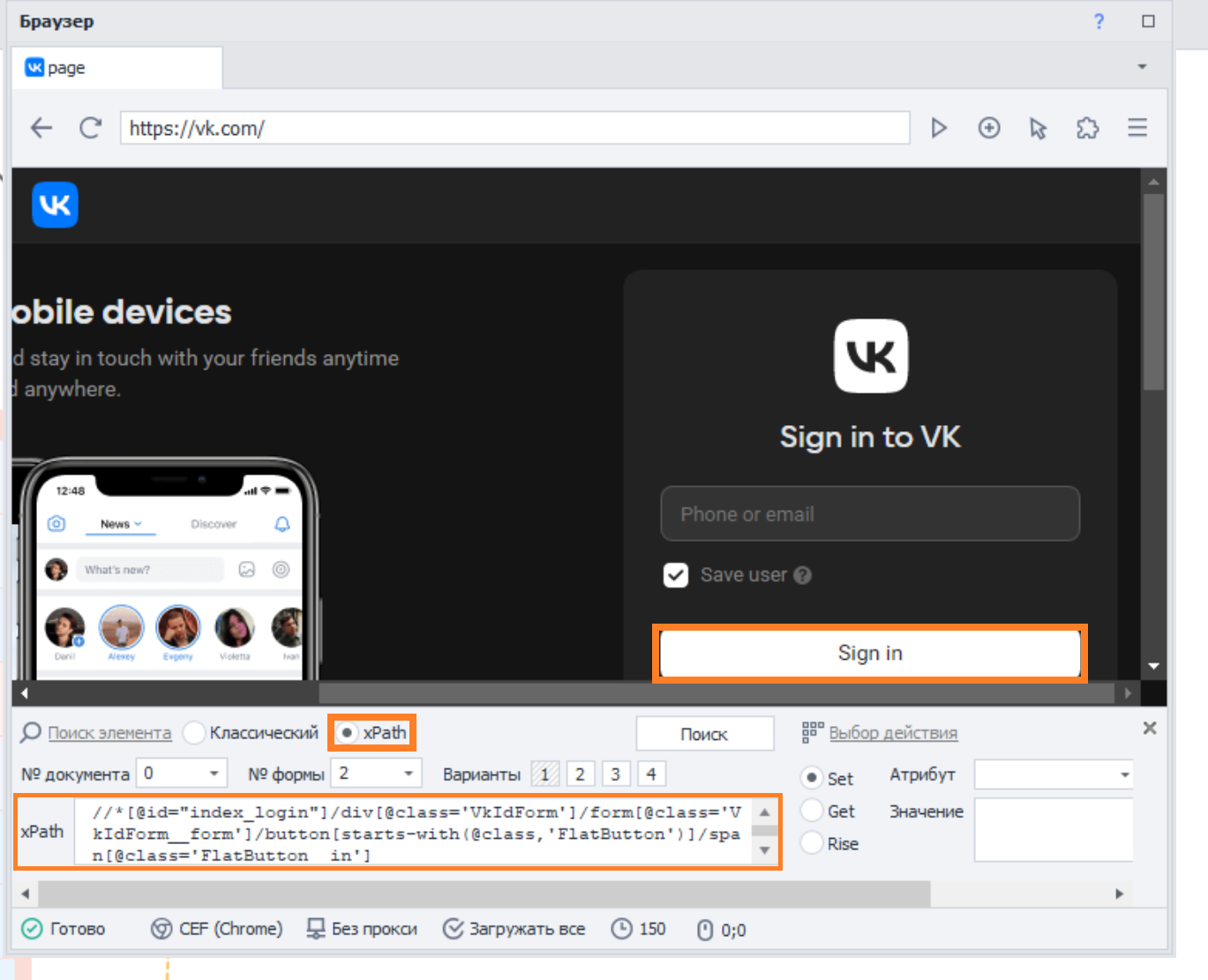Click the 'Sign in to VK' heading
This screenshot has height=980, width=1208.
(870, 438)
